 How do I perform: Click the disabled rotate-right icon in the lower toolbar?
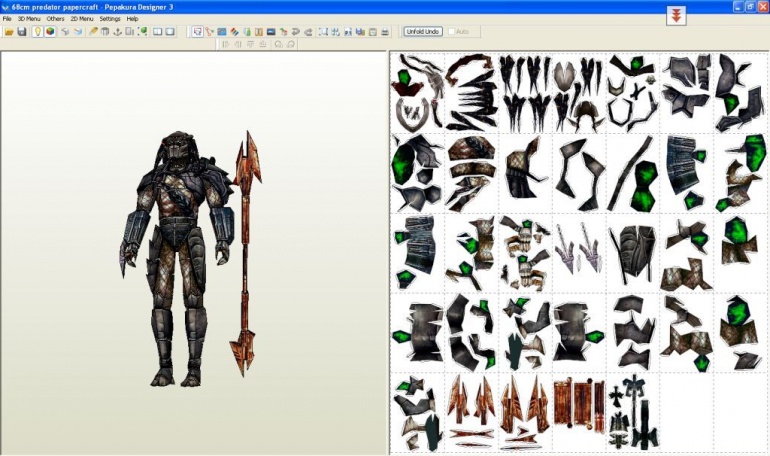(x=291, y=44)
